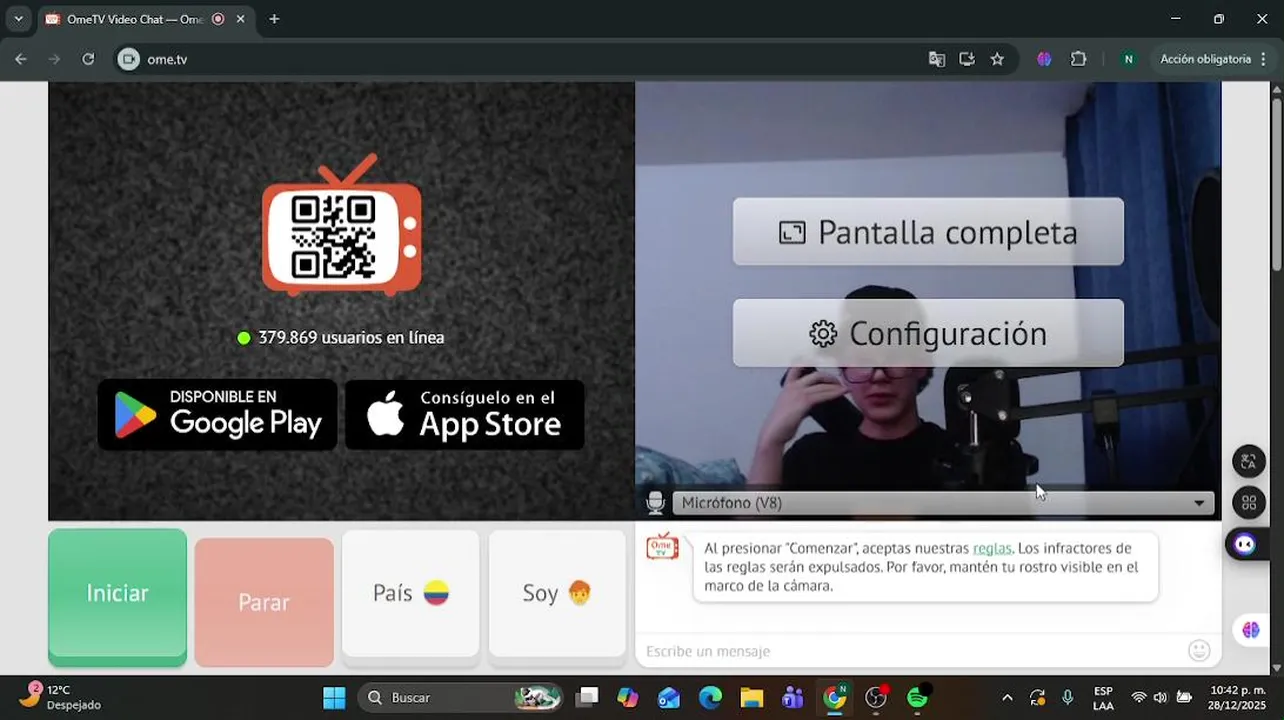Click the grid apps sidebar icon on the right edge
Screen dimensions: 1284x720
point(1248,503)
